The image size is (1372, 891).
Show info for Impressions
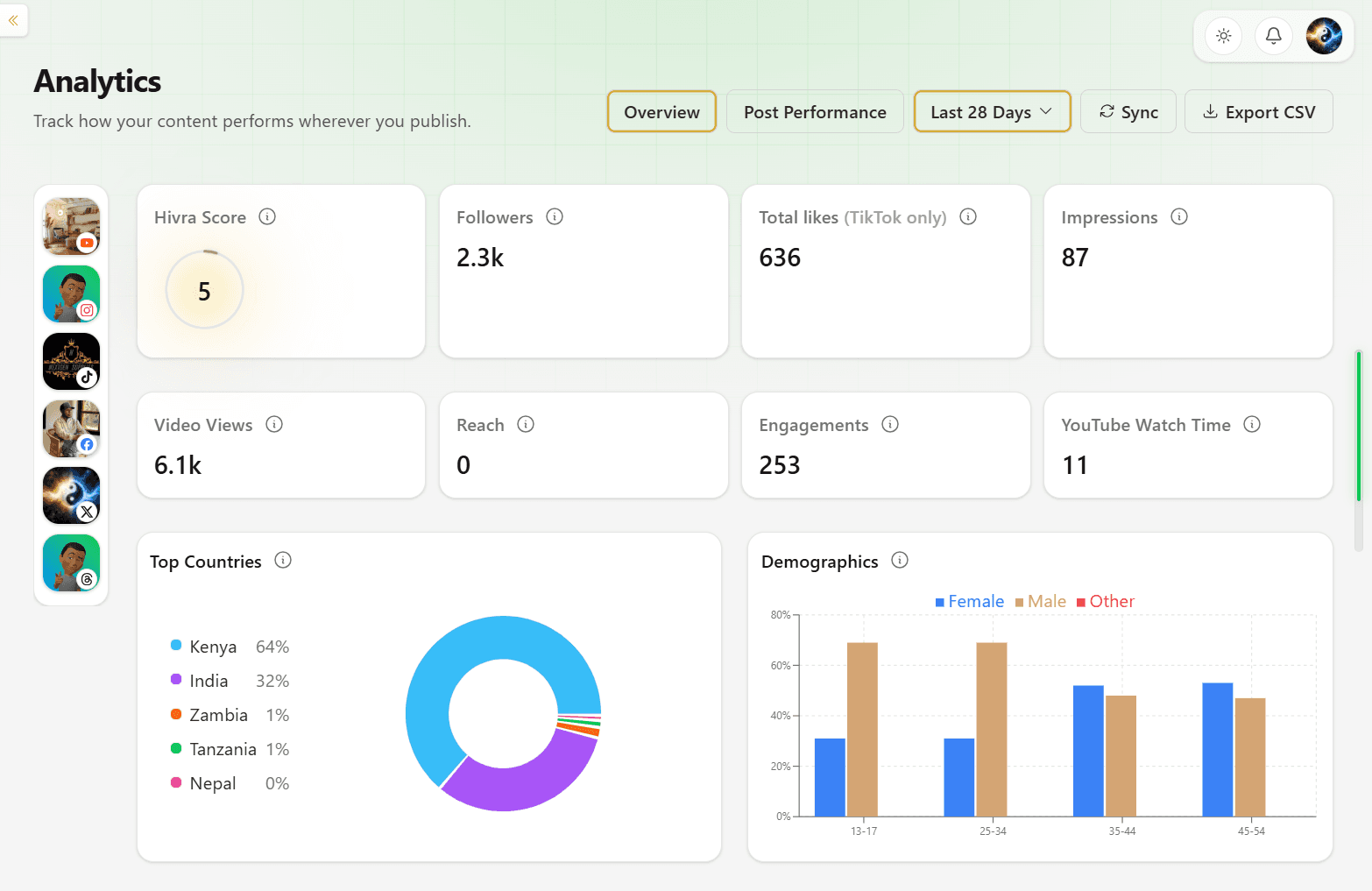click(x=1179, y=216)
